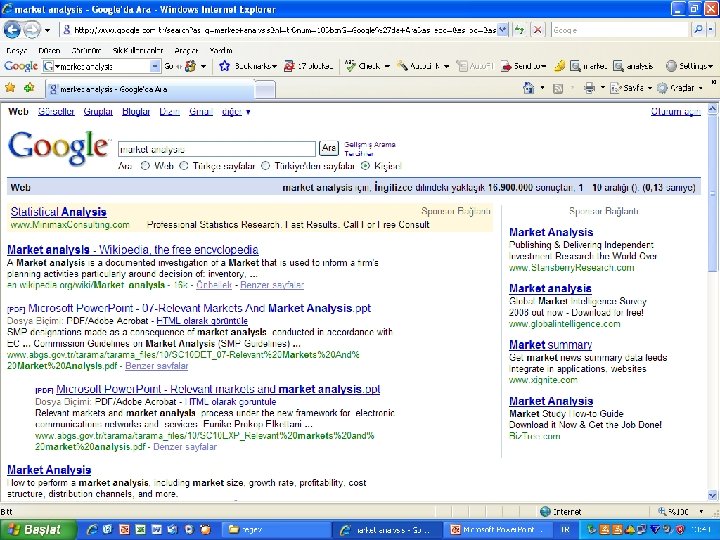Open the Görünüm menu
The height and width of the screenshot is (540, 720).
86,51
